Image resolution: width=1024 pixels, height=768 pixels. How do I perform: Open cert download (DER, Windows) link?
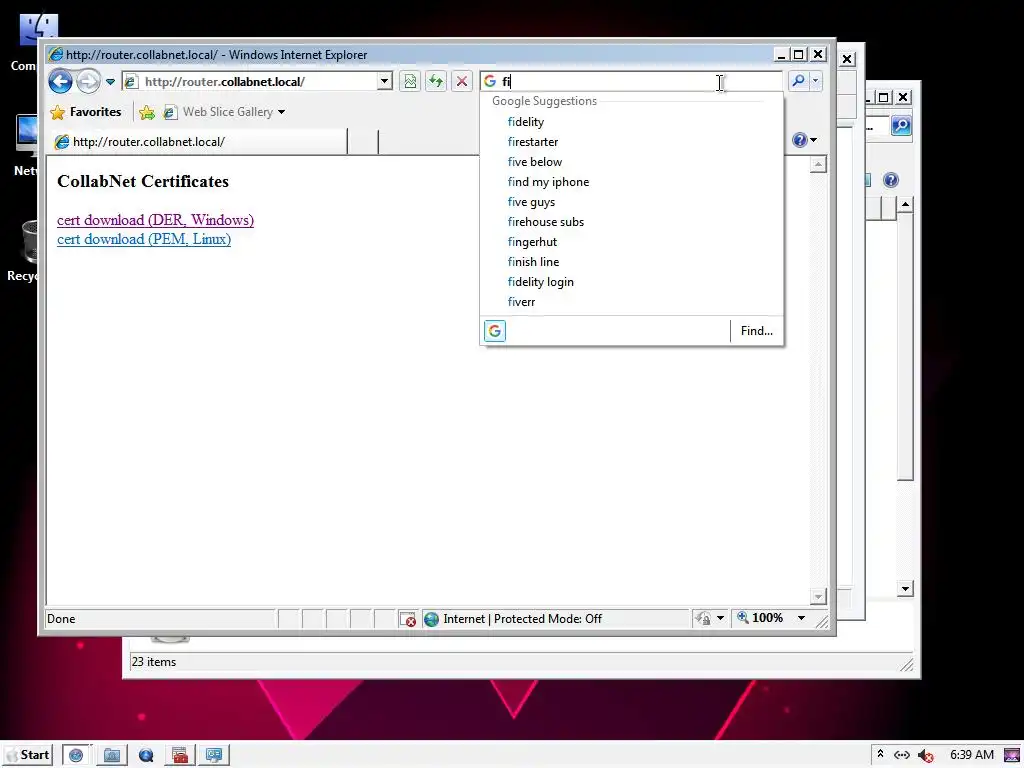pyautogui.click(x=155, y=220)
